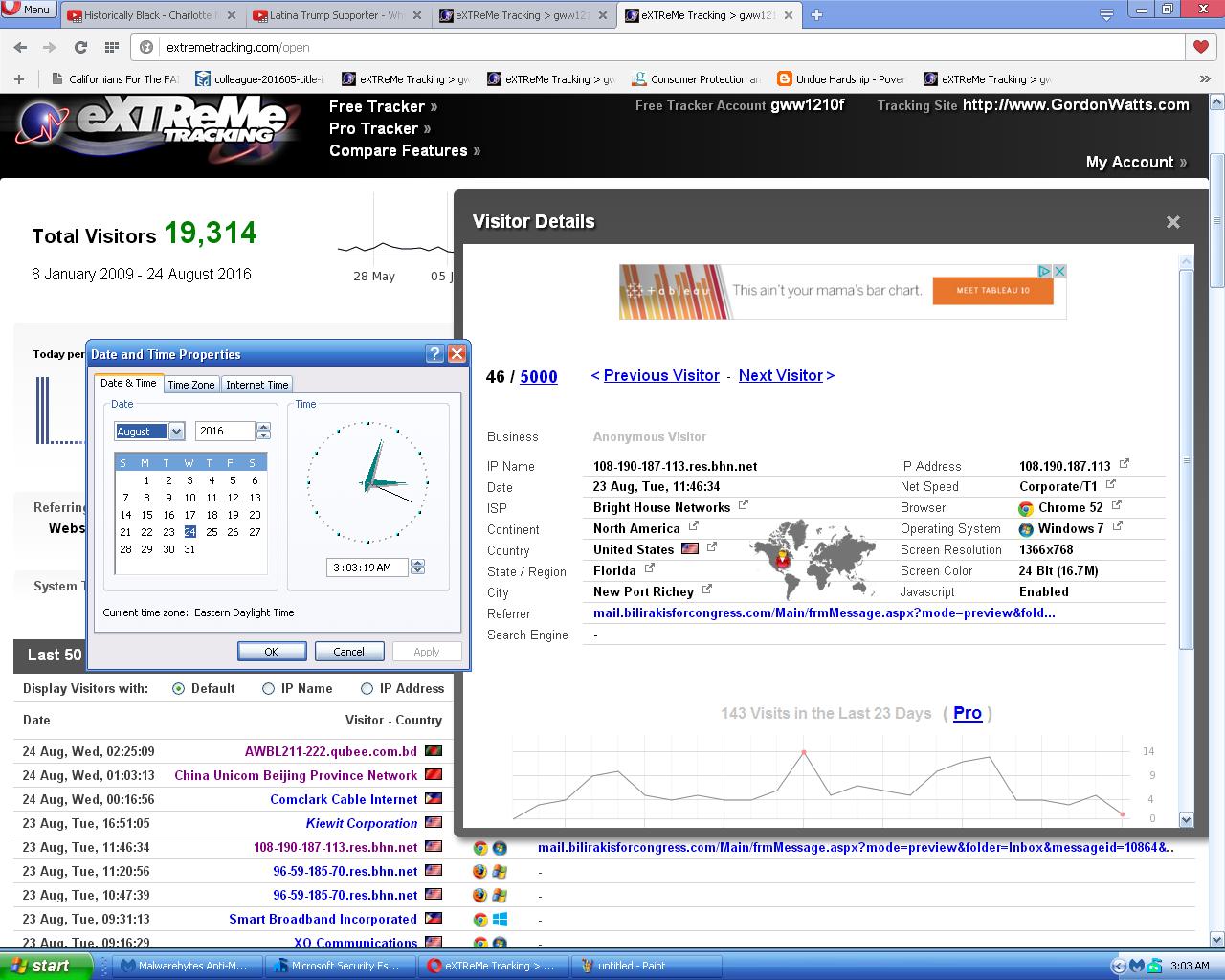The image size is (1225, 980).
Task: Open Speed Dial grid icon
Action: pos(112,47)
